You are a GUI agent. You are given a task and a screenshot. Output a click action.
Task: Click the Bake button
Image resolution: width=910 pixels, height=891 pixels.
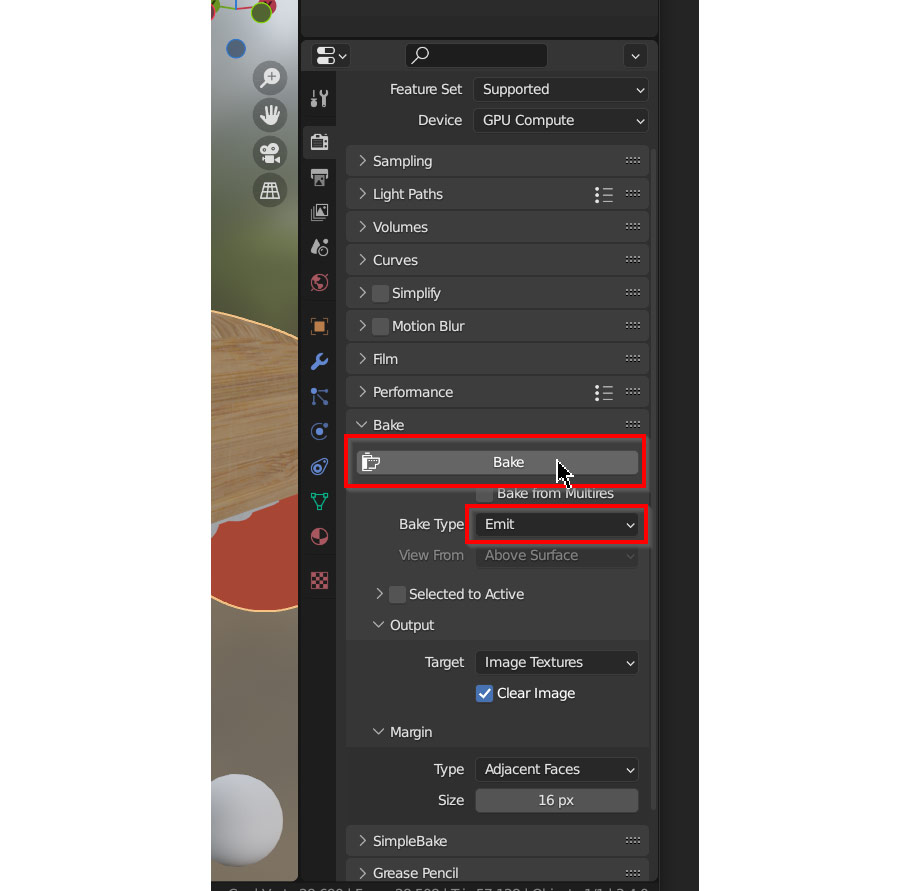497,462
